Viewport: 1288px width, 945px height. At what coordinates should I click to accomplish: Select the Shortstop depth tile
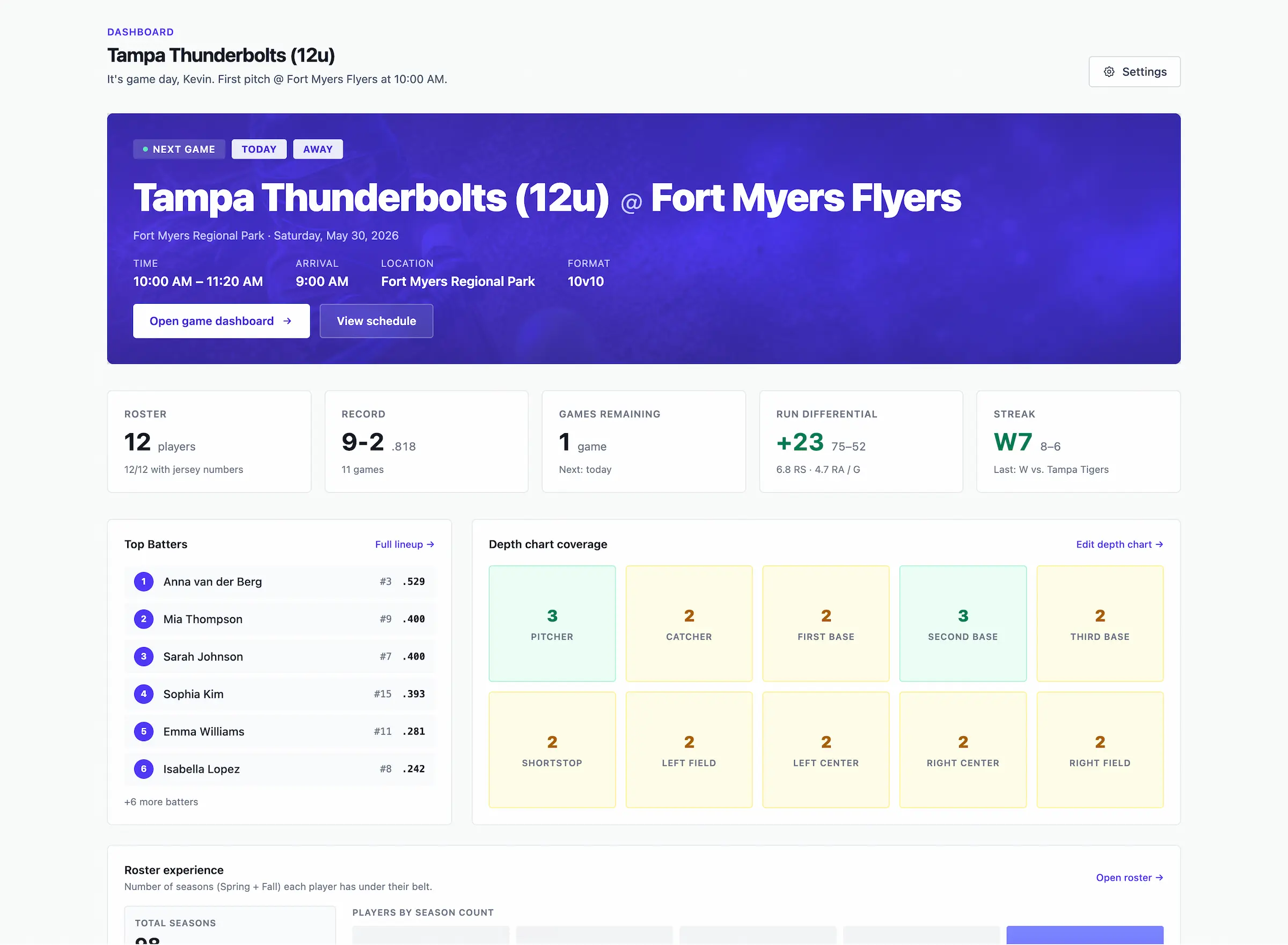pyautogui.click(x=552, y=750)
